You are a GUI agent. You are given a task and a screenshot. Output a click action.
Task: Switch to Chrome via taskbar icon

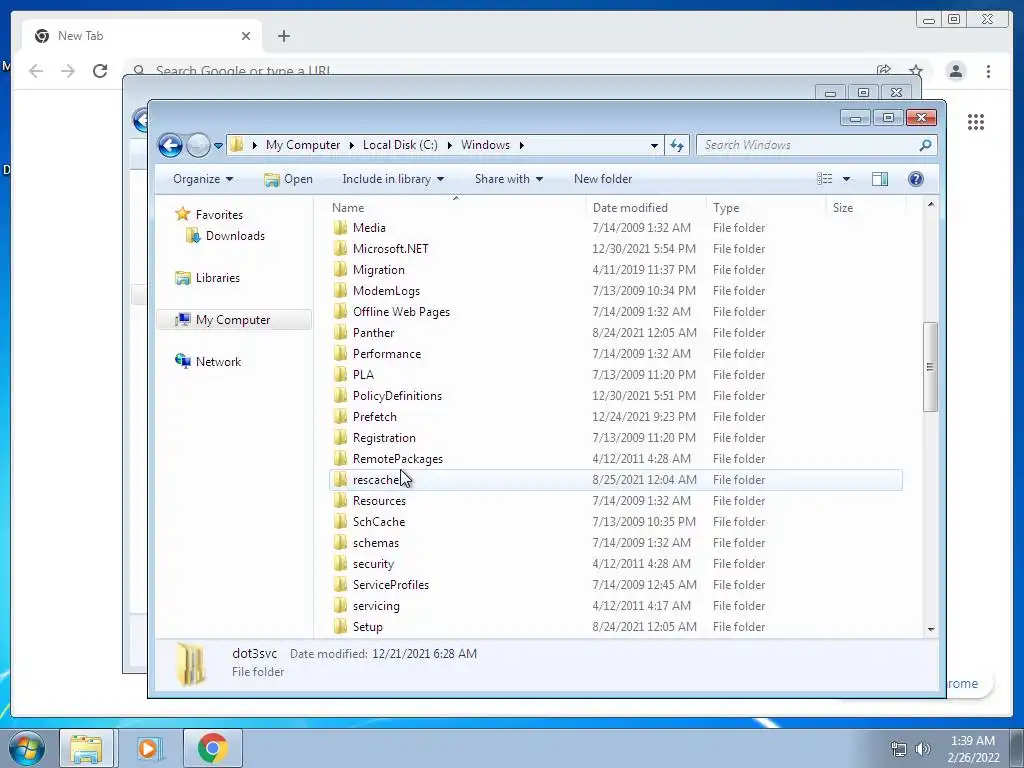point(212,748)
